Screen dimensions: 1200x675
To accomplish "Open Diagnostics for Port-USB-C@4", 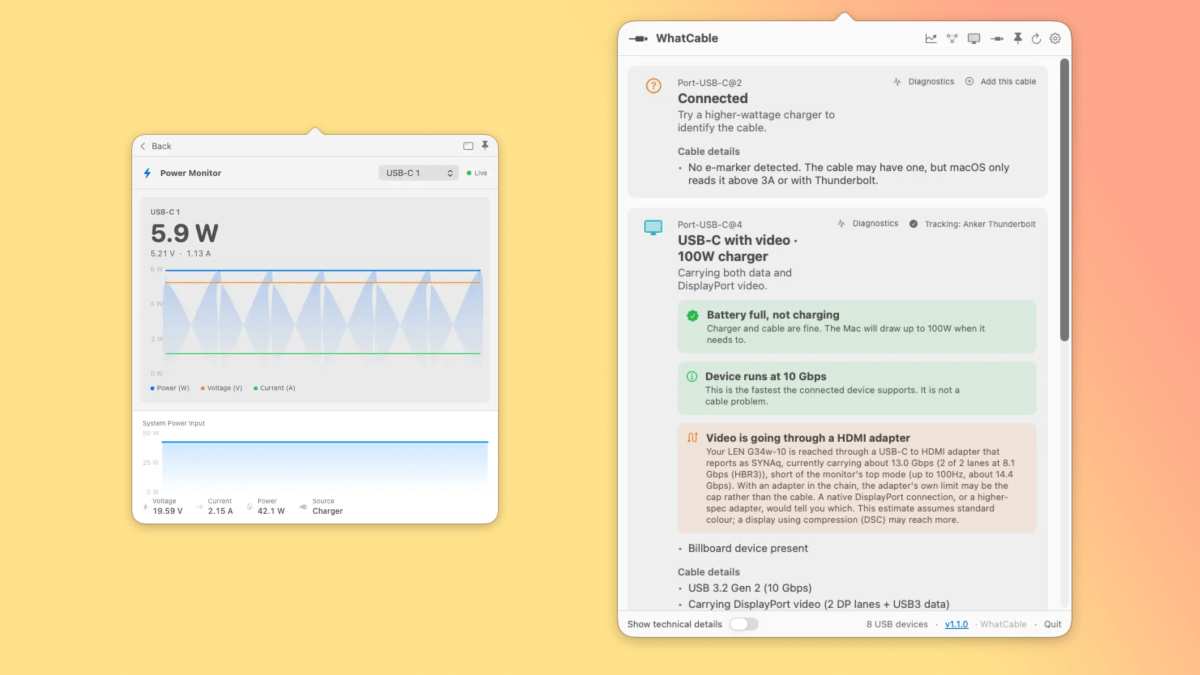I will coord(867,224).
